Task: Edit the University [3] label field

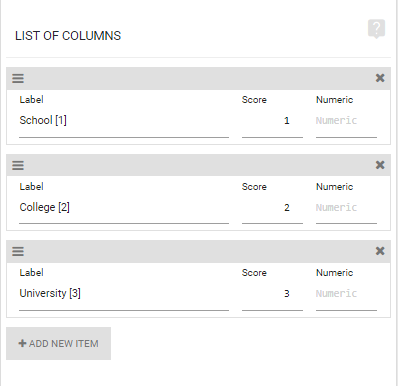Action: [124, 293]
